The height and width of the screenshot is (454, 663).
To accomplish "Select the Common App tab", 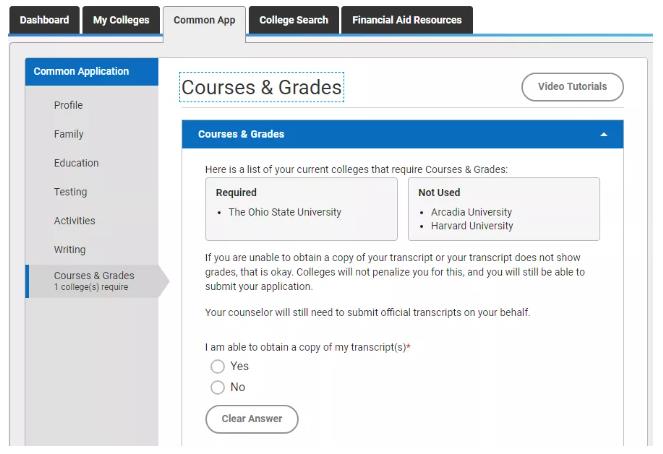I will [204, 21].
